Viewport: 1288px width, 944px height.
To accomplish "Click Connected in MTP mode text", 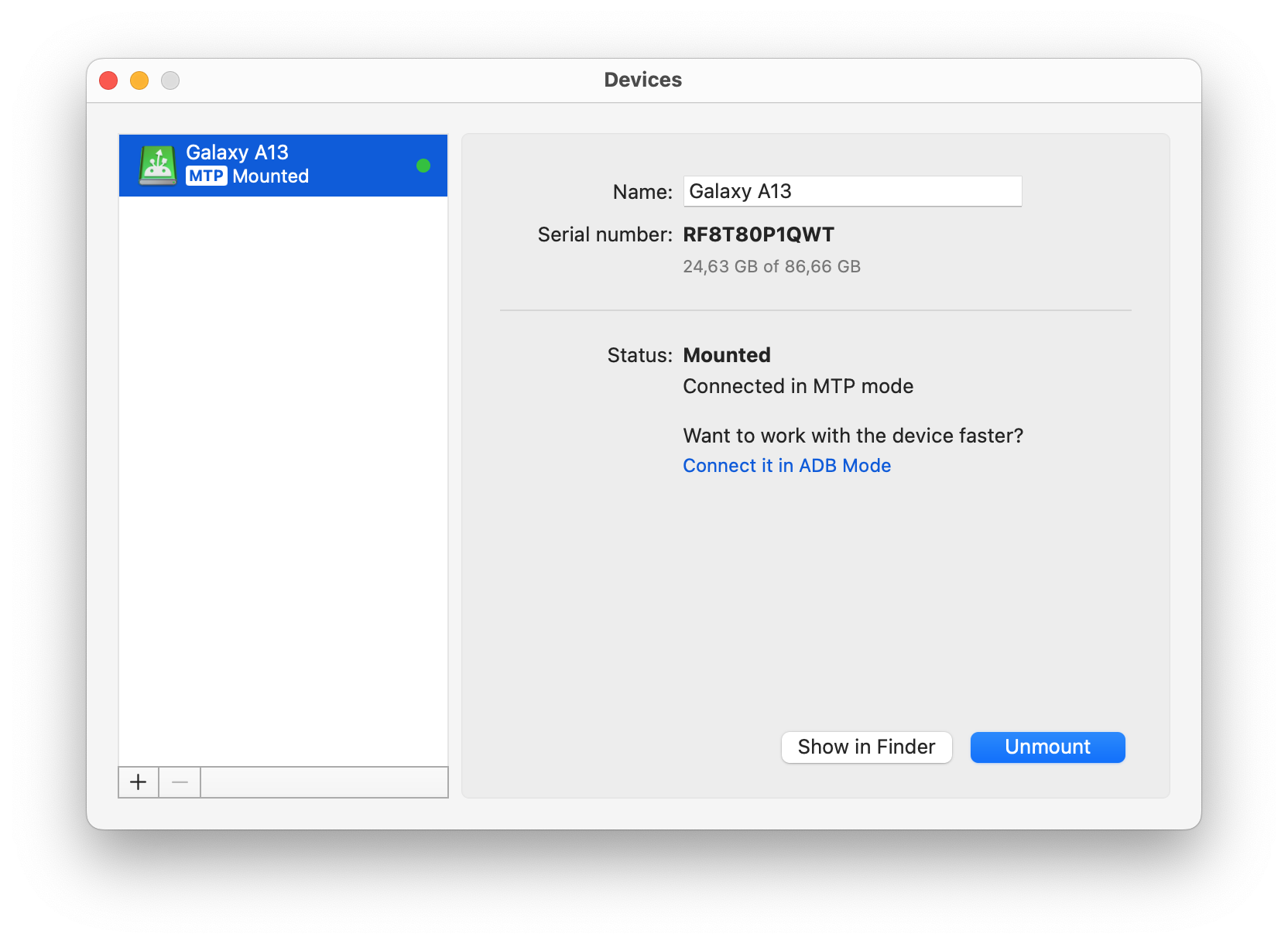I will [x=797, y=385].
